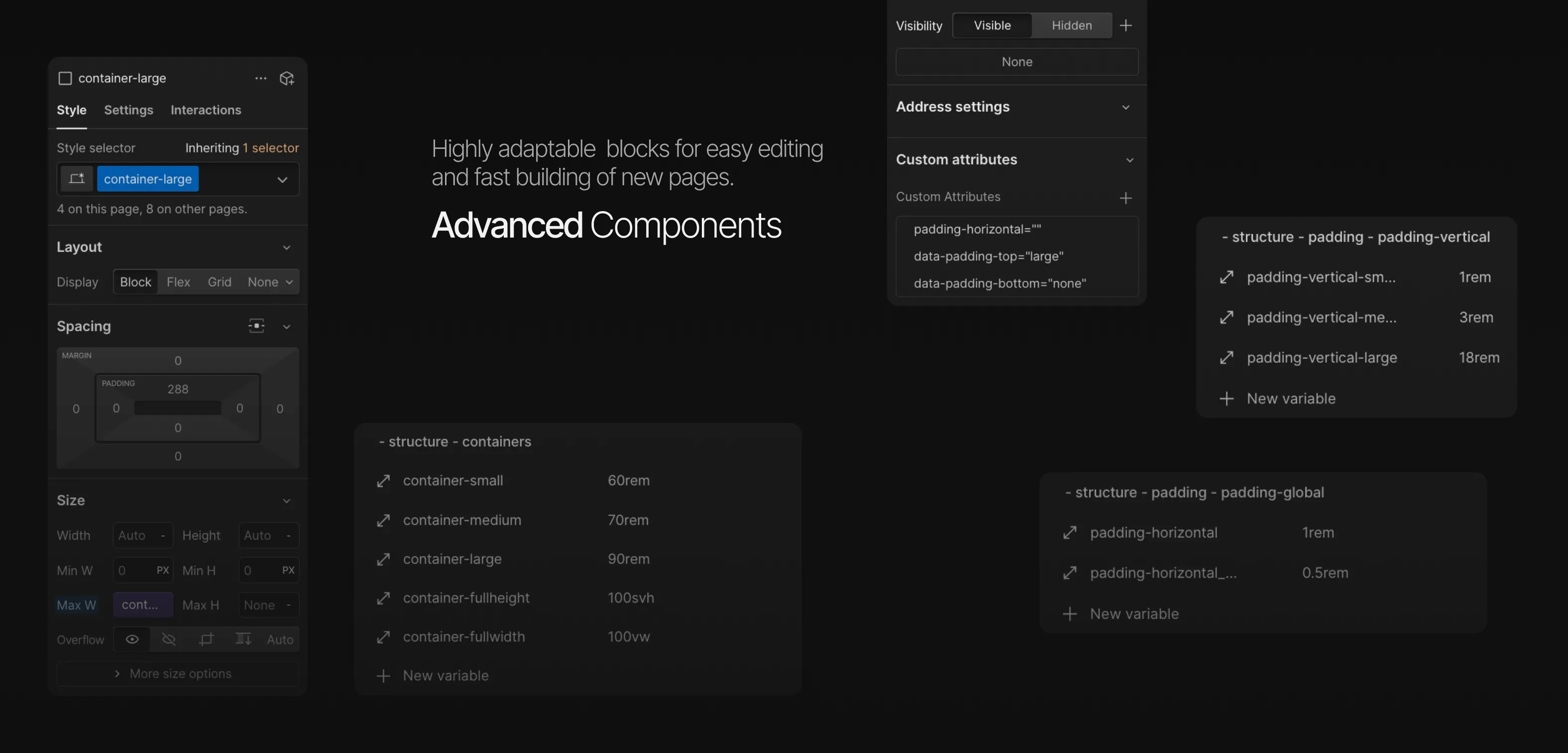Click the resize icon beside container-fullwidth

click(x=383, y=637)
